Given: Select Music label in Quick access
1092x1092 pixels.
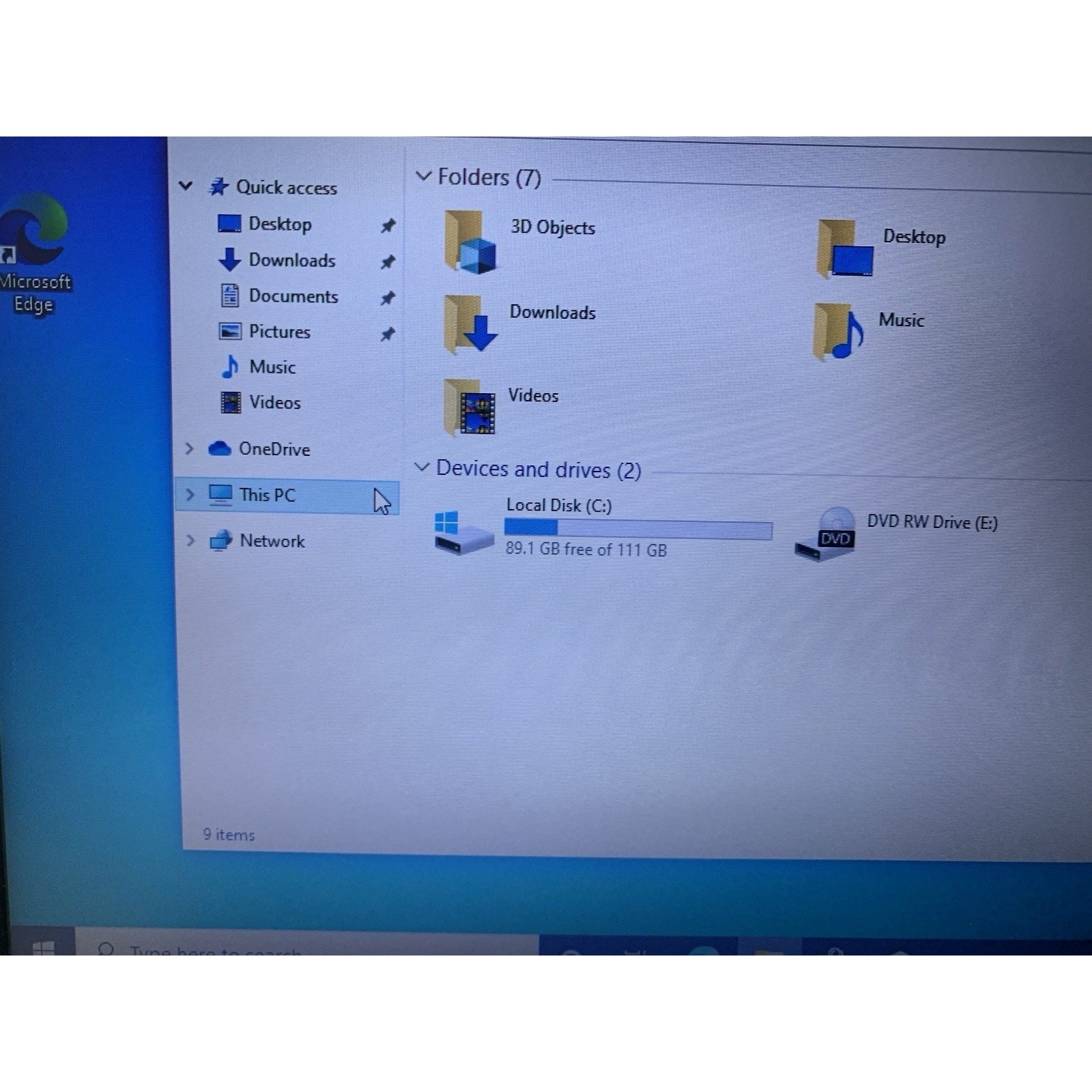Looking at the screenshot, I should click(272, 367).
